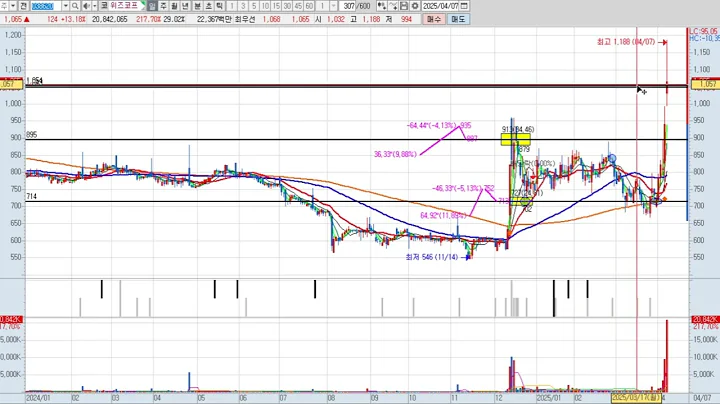The width and height of the screenshot is (720, 404).
Task: Switch chart to 분 minute period
Action: coord(197,6)
